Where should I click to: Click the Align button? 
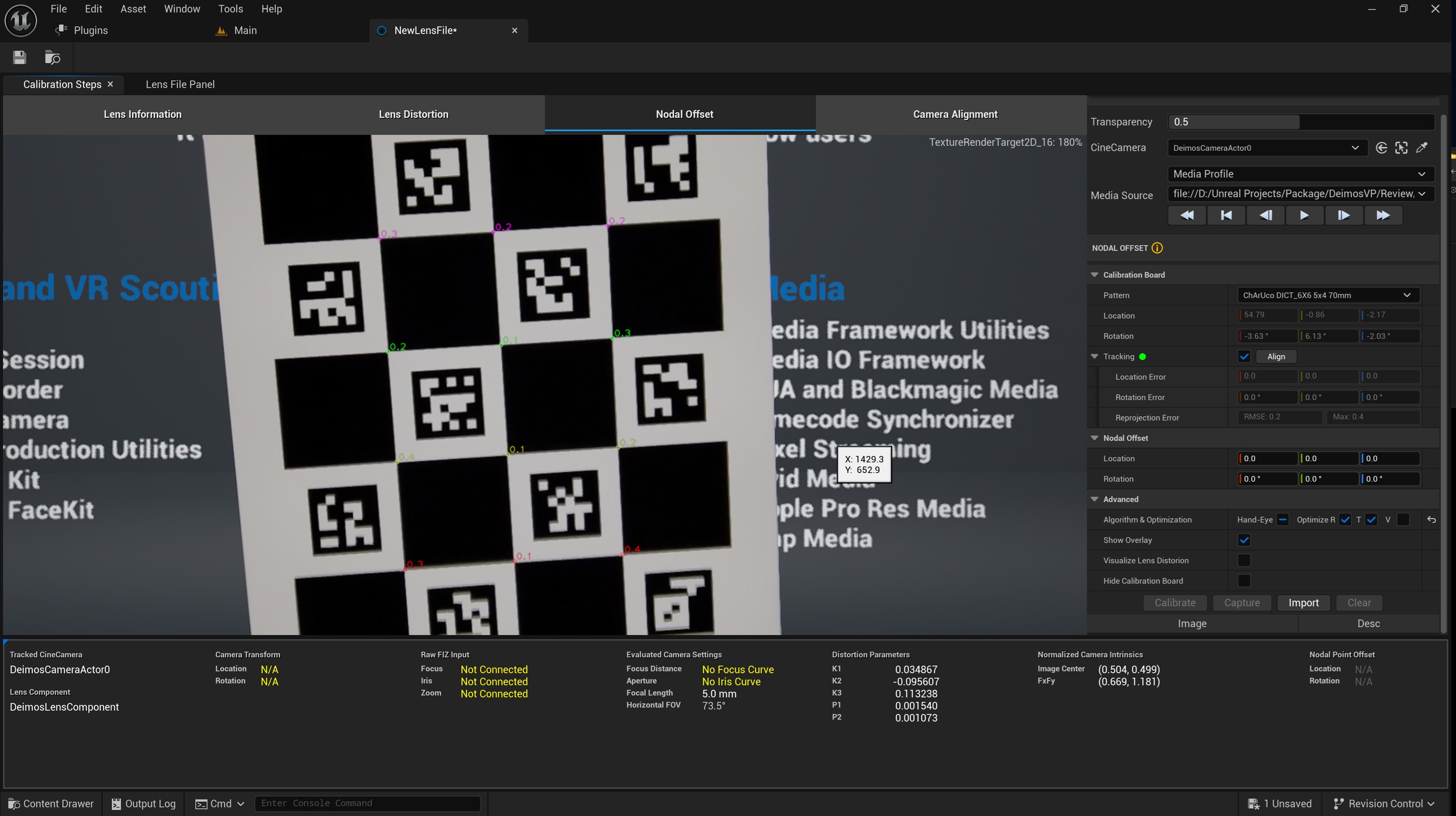pos(1276,357)
